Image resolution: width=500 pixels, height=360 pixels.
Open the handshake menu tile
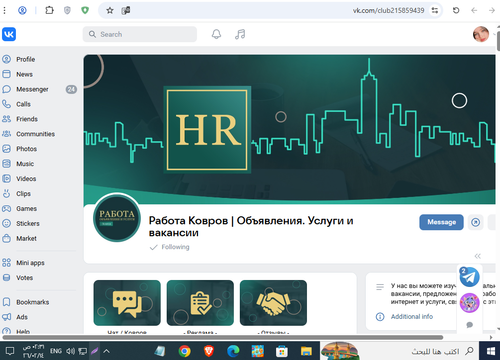click(x=273, y=303)
